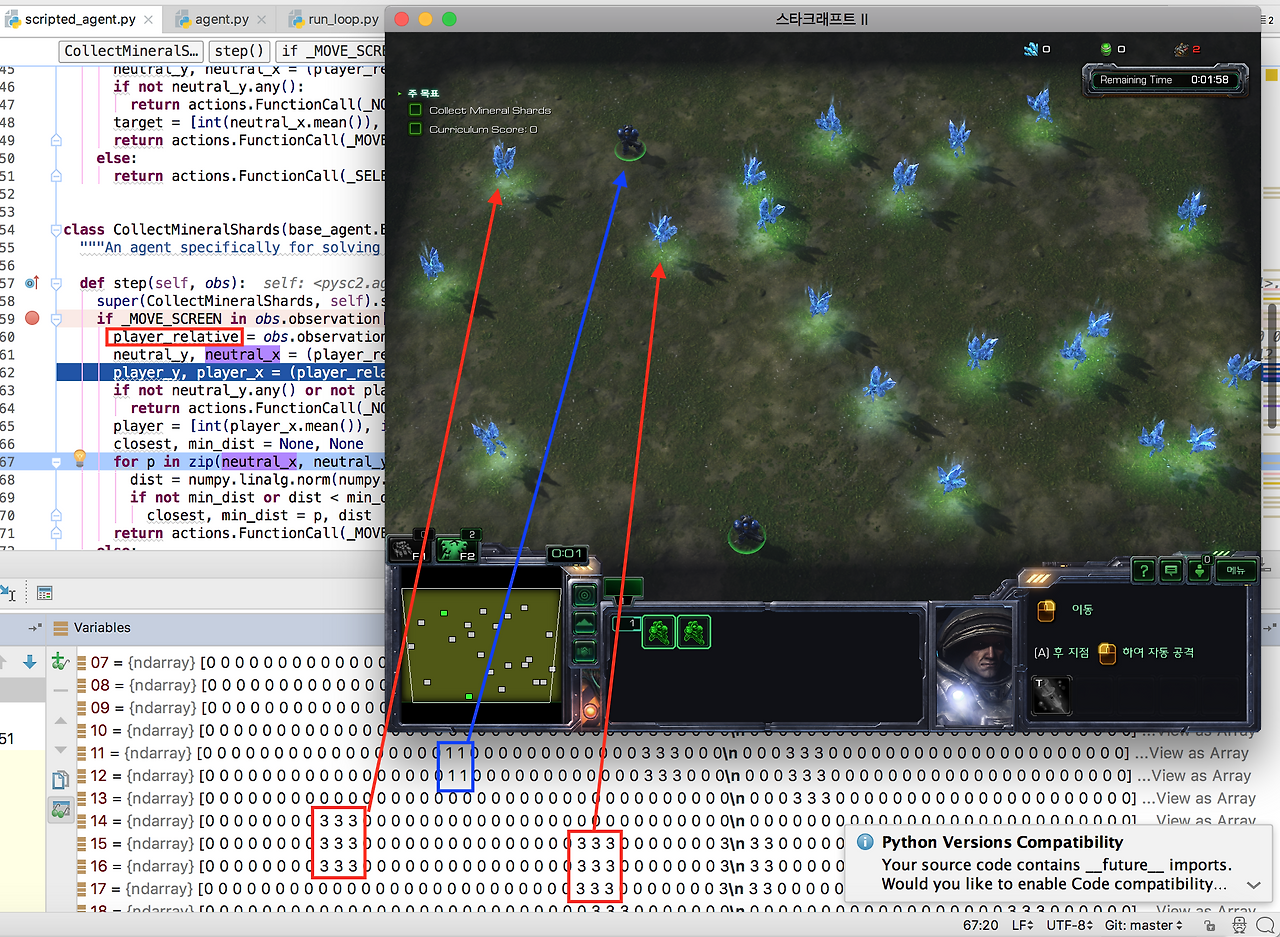Check the Collect Mineral Shards objective box
The image size is (1280, 937).
[415, 110]
